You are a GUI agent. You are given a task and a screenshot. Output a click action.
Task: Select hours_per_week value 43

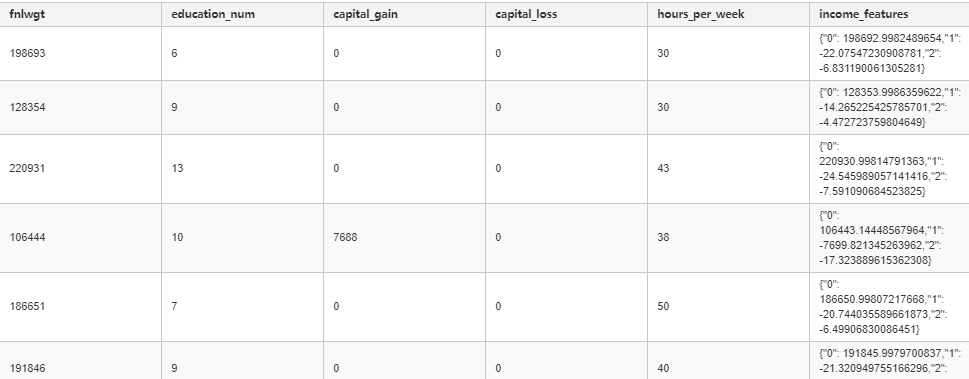click(x=663, y=169)
